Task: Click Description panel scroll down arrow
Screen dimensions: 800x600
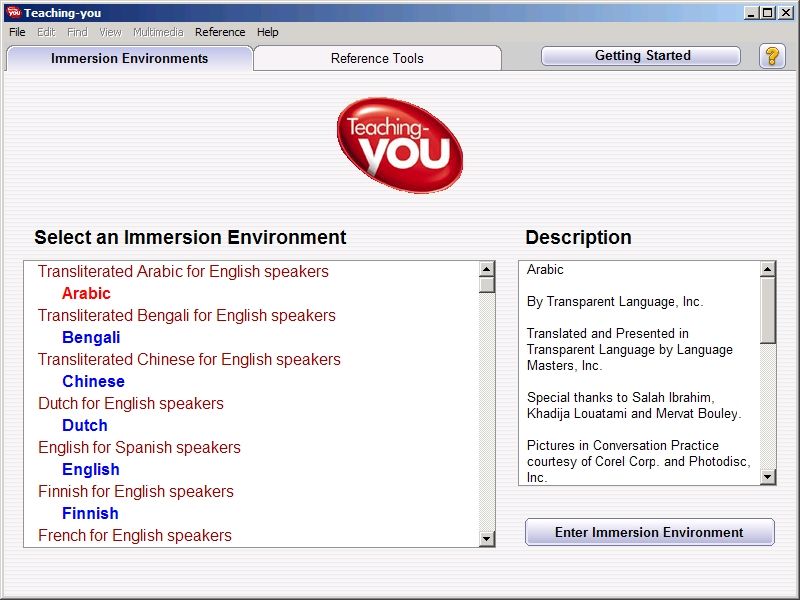Action: coord(768,477)
